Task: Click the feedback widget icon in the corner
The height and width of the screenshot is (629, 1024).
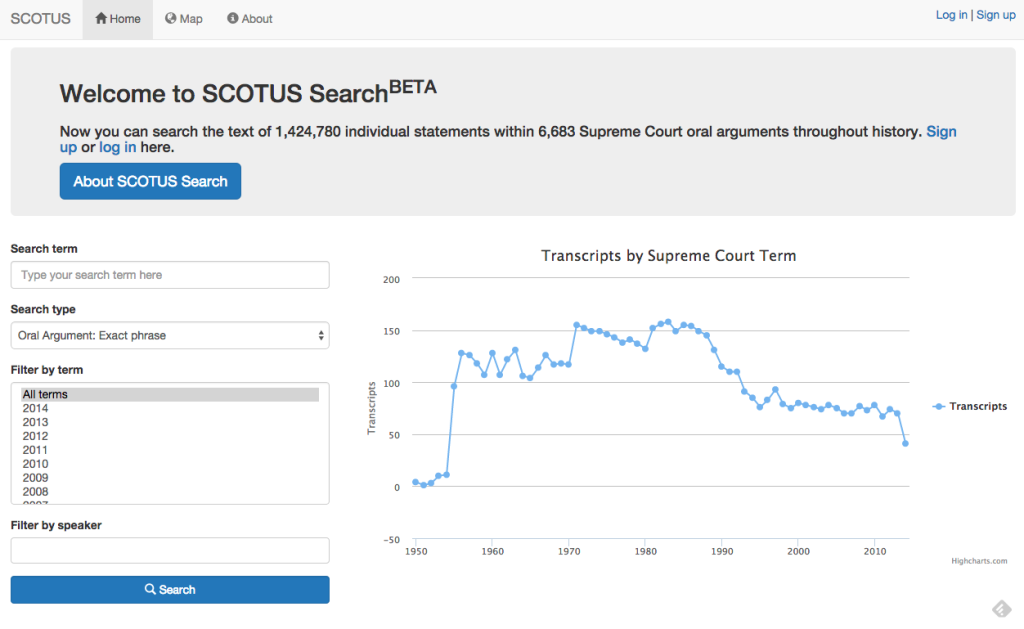Action: click(x=1002, y=609)
